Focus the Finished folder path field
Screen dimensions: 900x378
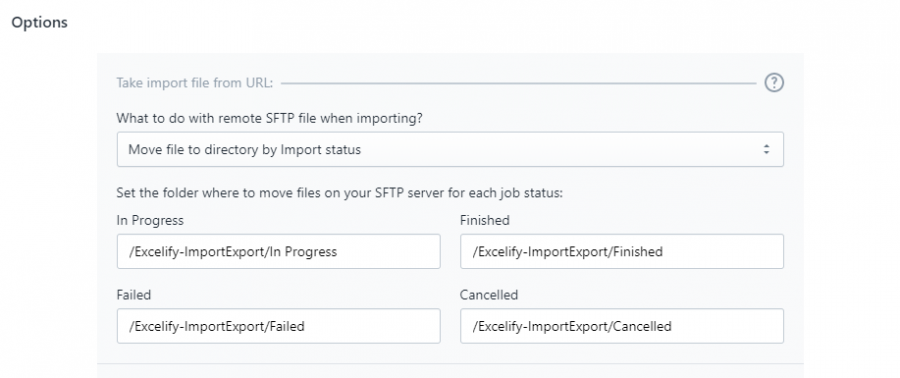tap(622, 251)
